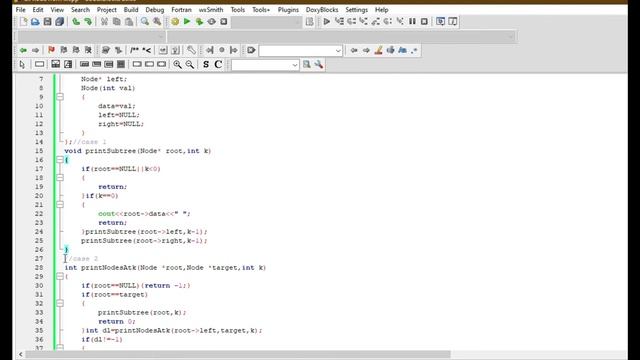Toggle S source display button
The width and height of the screenshot is (640, 360).
coord(206,64)
